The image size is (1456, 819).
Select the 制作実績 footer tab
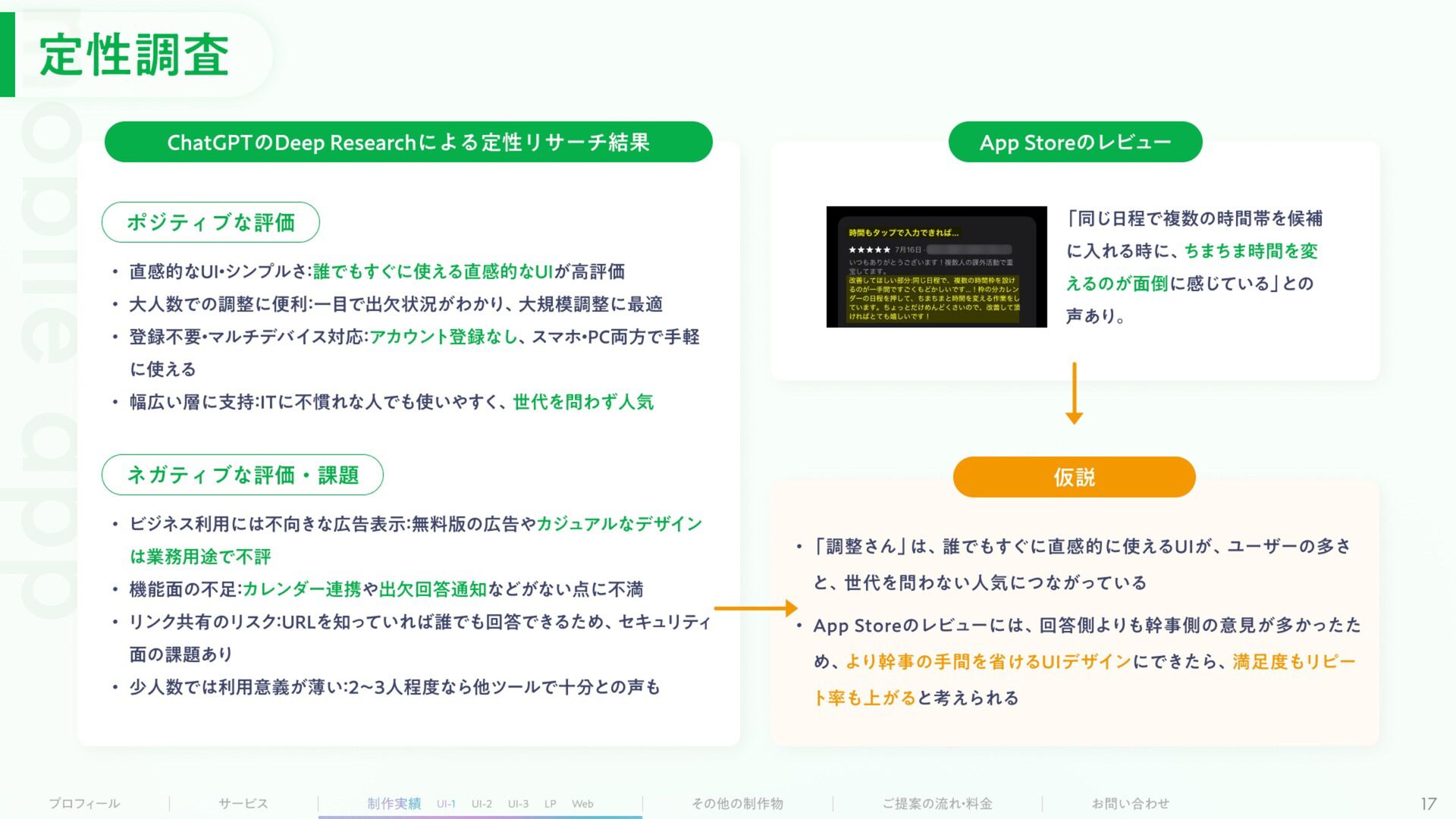coord(394,803)
